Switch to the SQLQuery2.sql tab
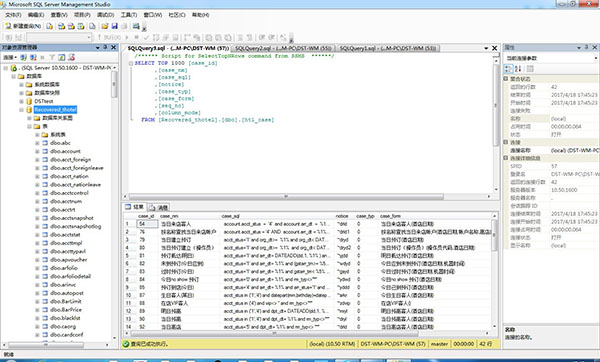Image resolution: width=600 pixels, height=362 pixels. [x=283, y=48]
